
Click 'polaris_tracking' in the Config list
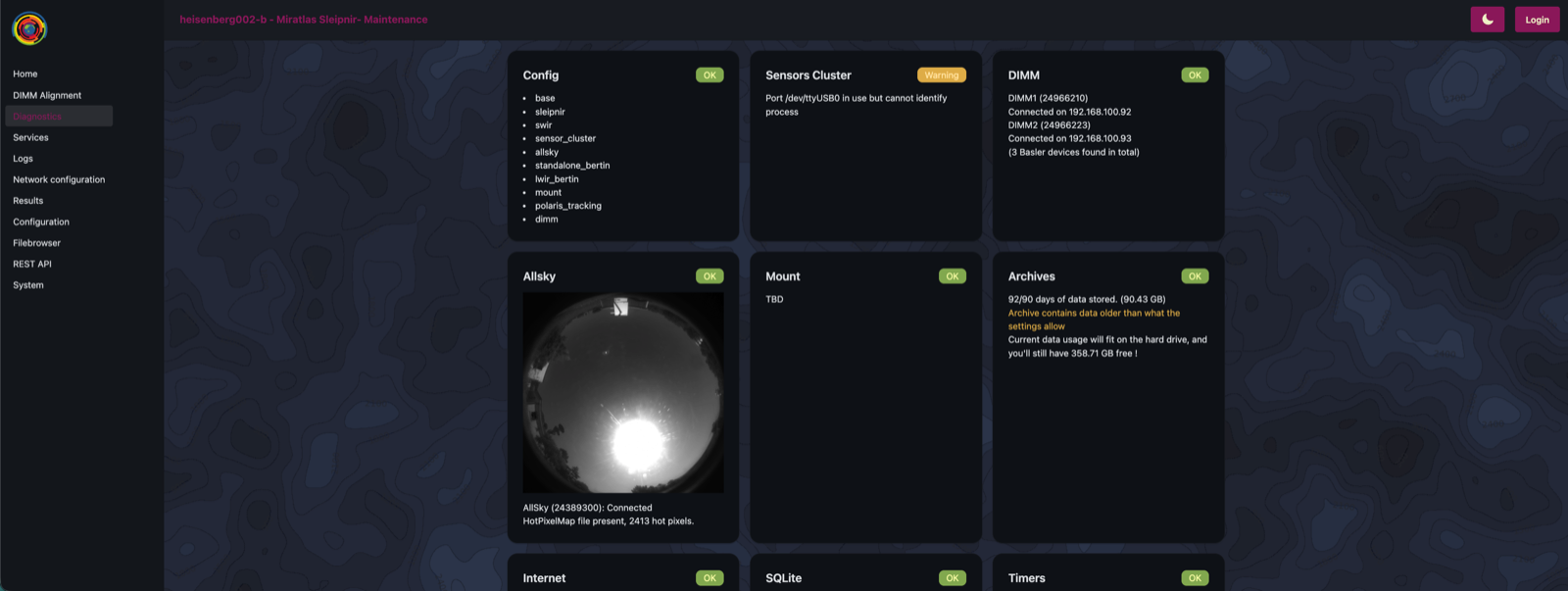click(568, 206)
